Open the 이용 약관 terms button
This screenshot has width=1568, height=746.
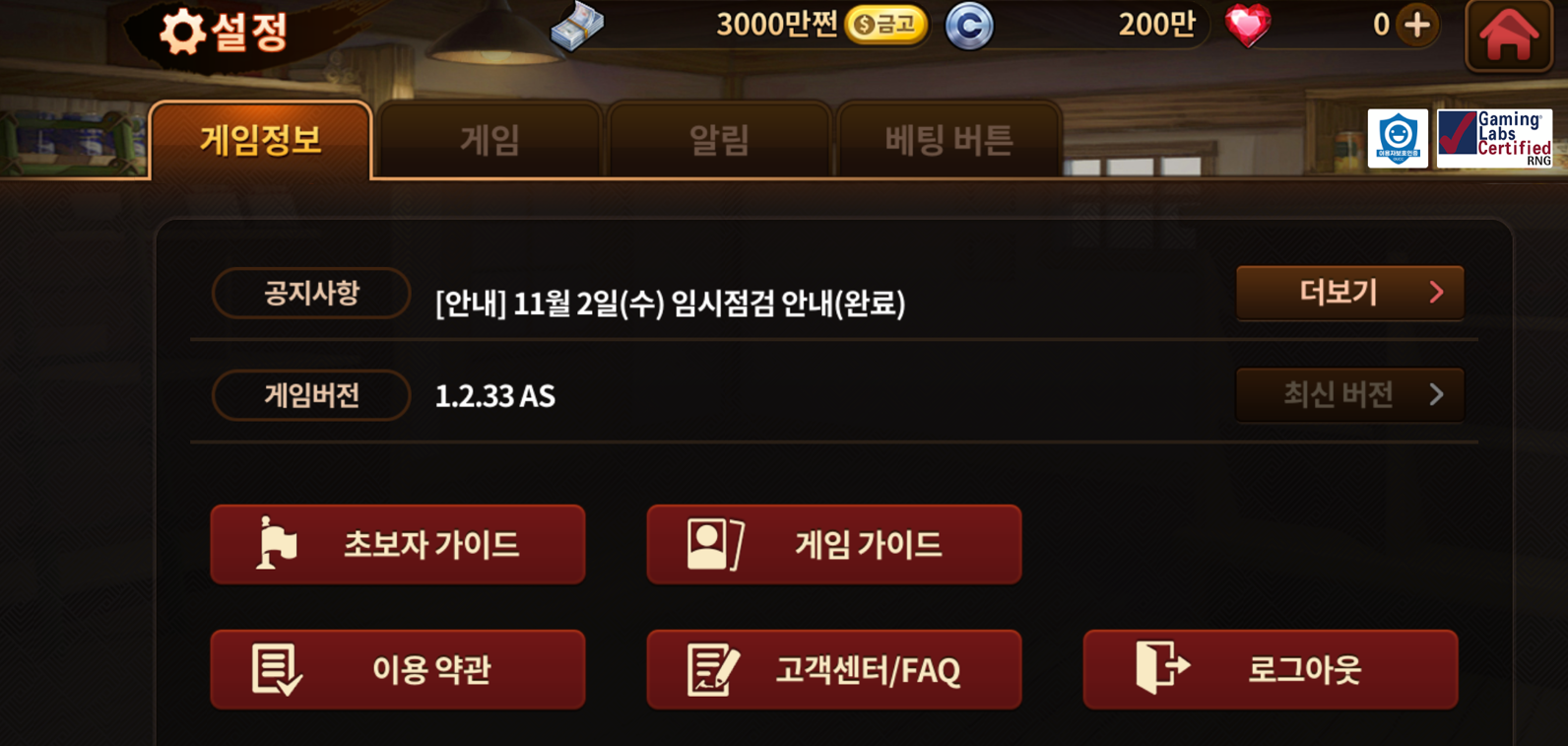398,669
